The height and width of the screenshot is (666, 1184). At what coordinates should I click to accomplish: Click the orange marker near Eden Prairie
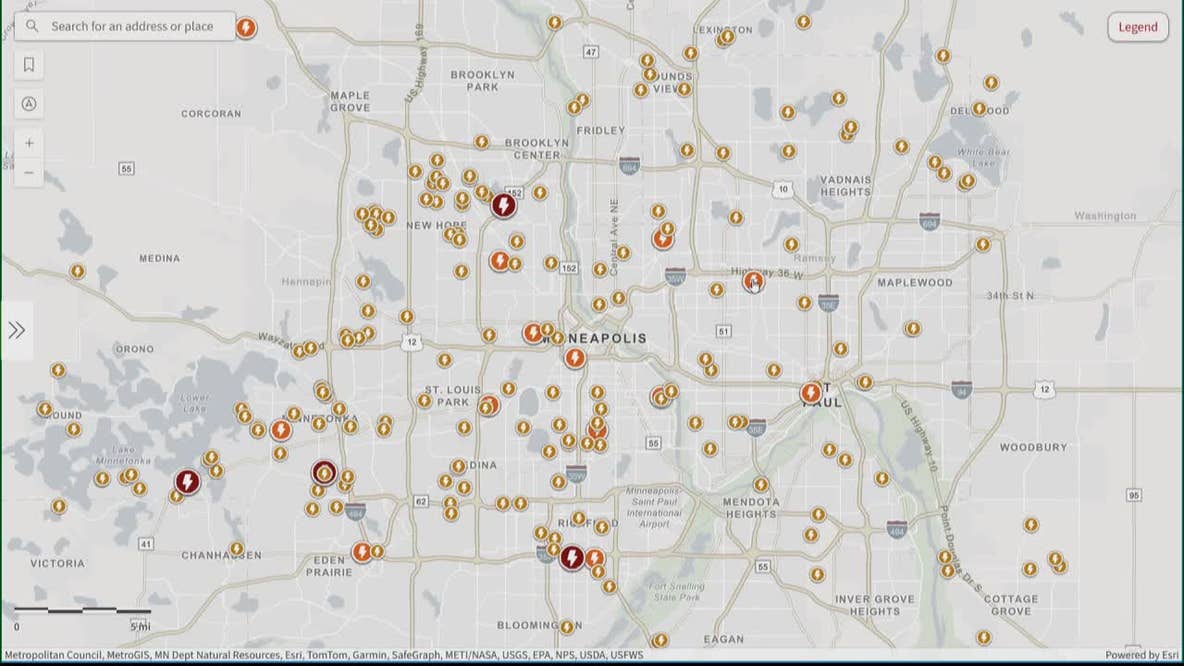point(361,550)
